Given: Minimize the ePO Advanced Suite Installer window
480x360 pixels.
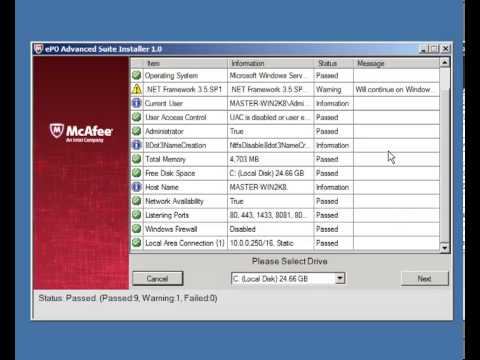Looking at the screenshot, I should [423, 49].
